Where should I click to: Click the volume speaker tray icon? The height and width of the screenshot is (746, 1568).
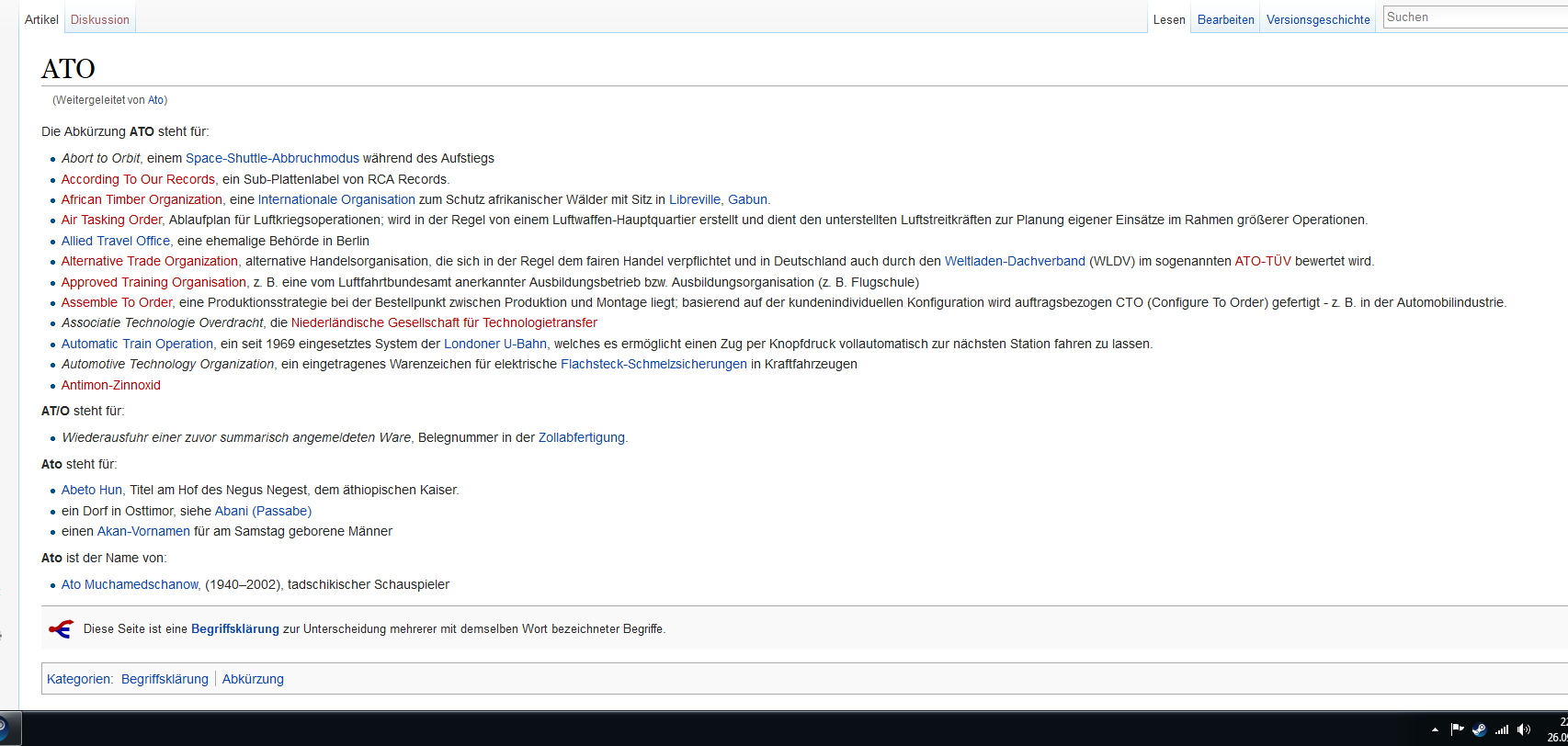[1524, 729]
